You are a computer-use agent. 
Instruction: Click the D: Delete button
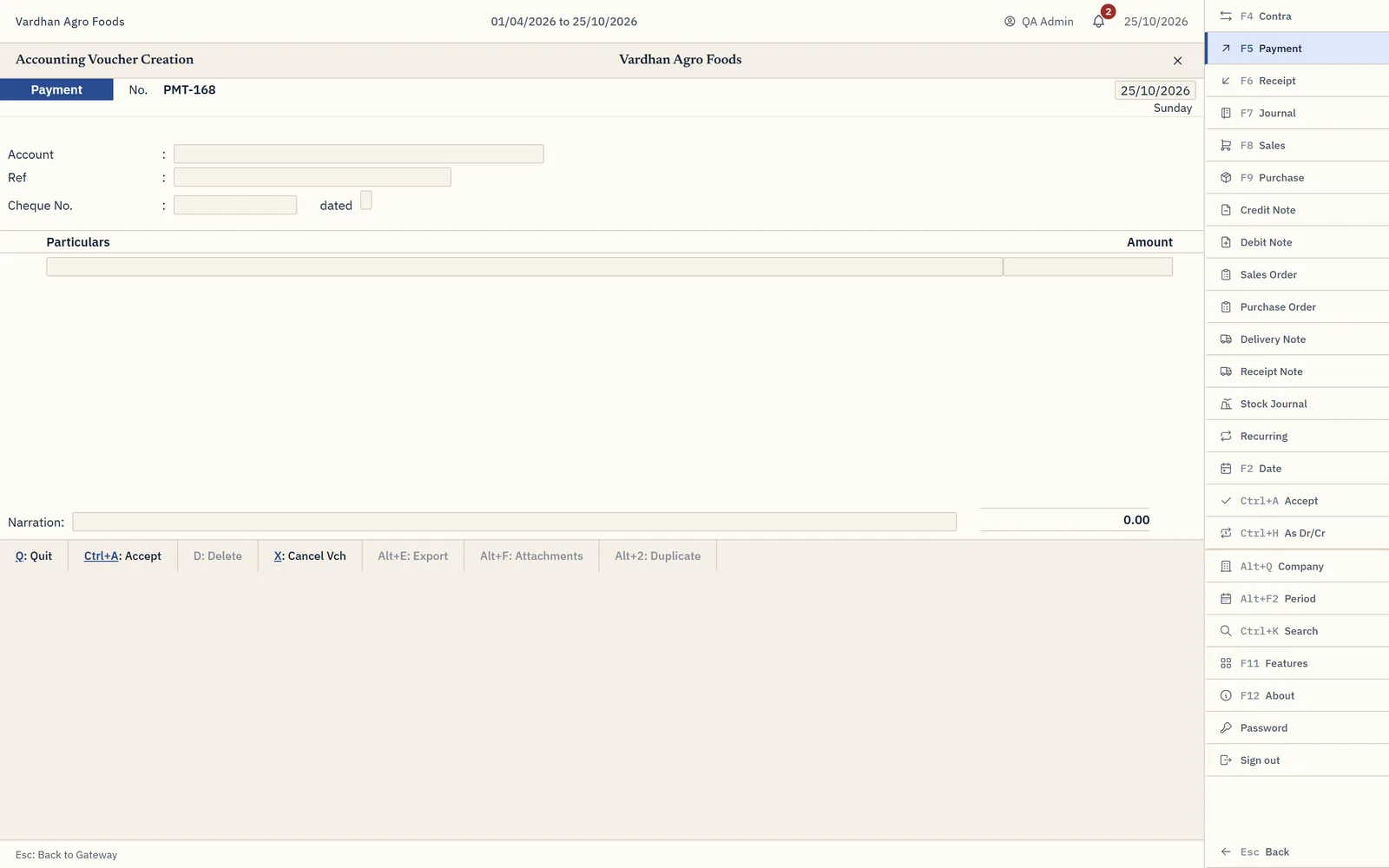[x=218, y=556]
